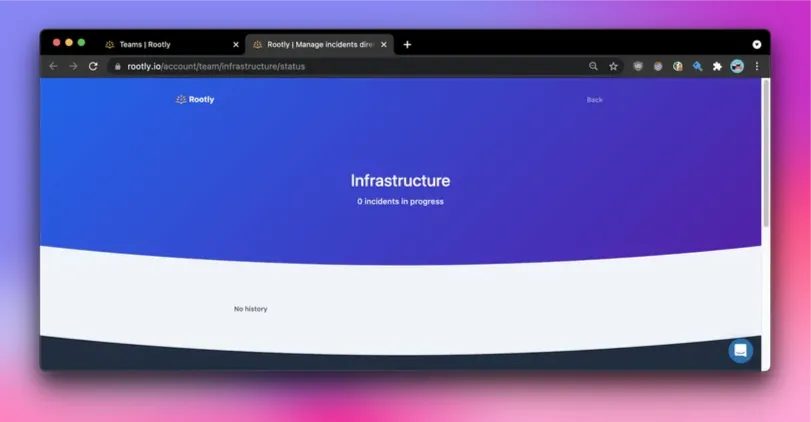Viewport: 811px width, 422px height.
Task: Close the browser window with red button
Action: [x=56, y=42]
